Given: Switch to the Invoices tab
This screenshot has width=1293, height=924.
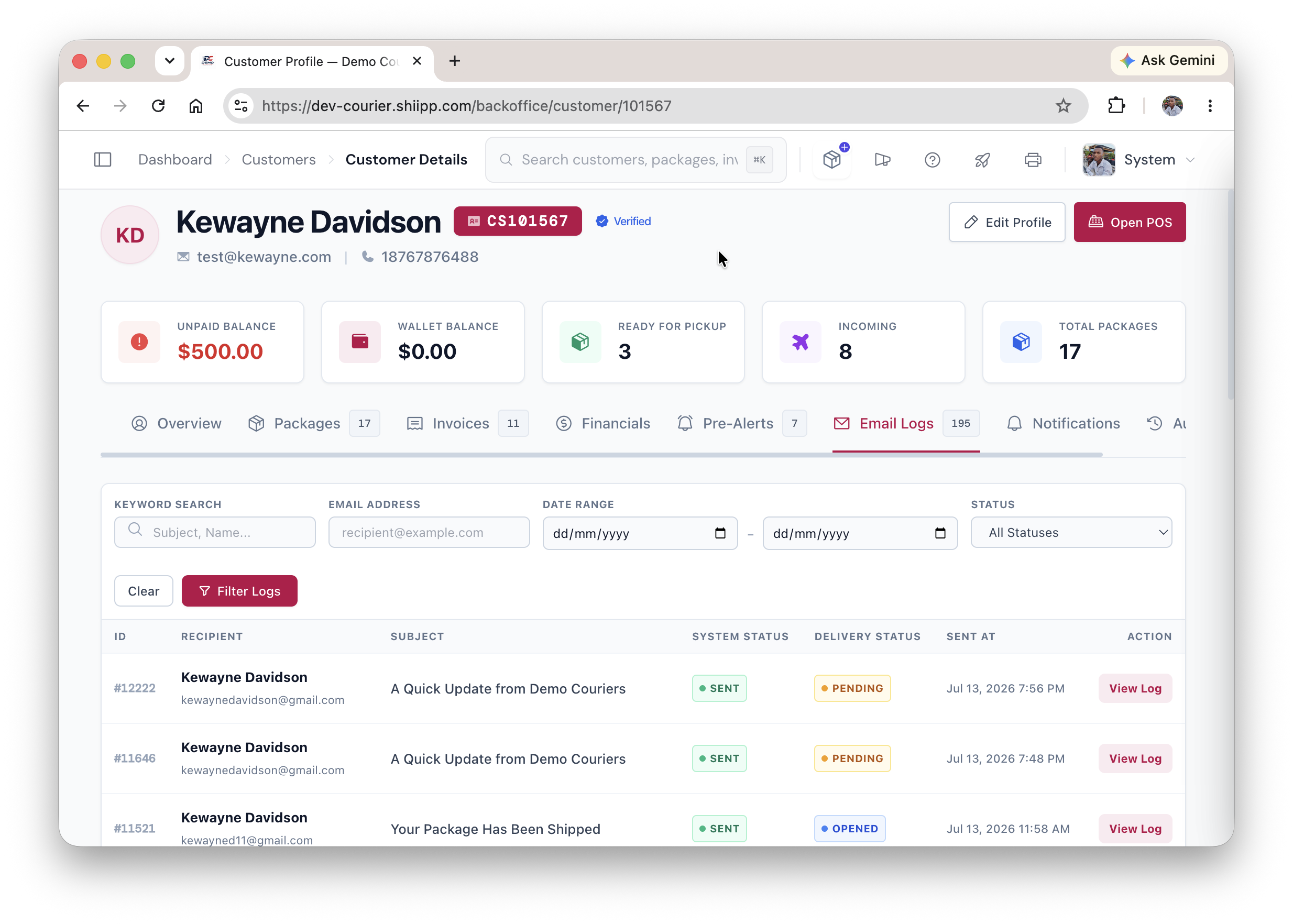Looking at the screenshot, I should click(467, 424).
